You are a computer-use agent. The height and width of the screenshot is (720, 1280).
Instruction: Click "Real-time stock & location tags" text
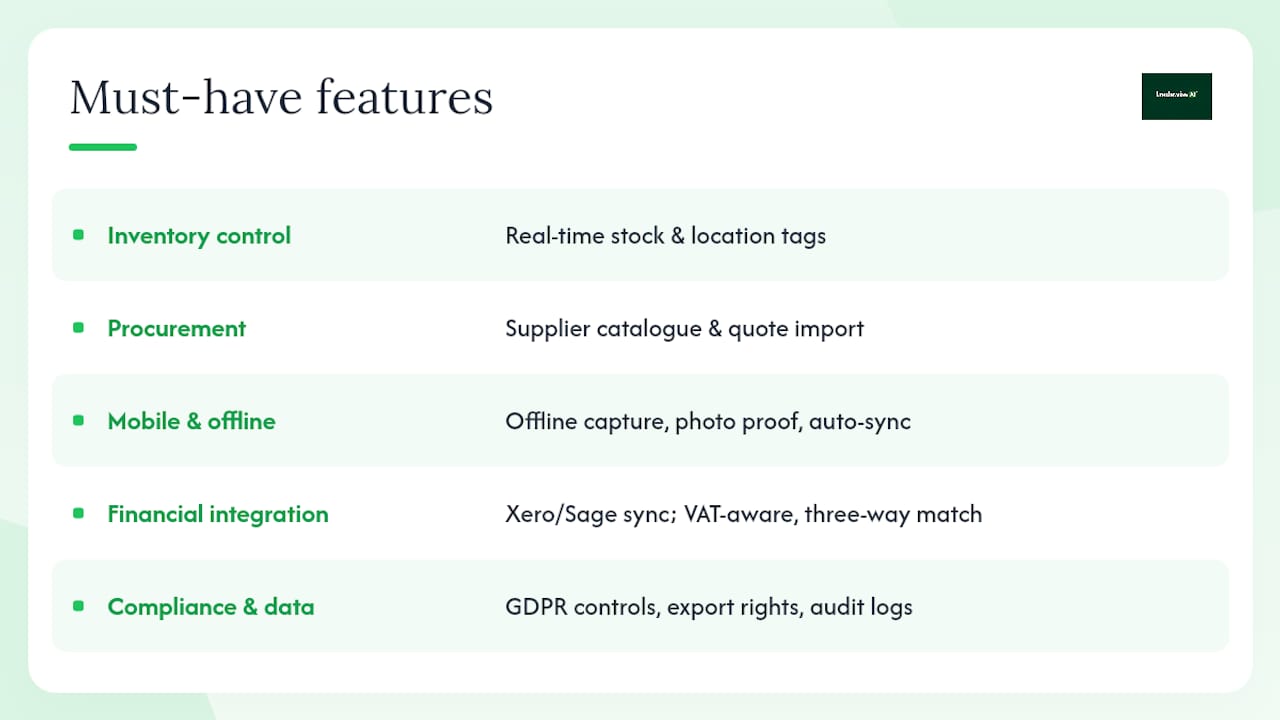coord(665,236)
